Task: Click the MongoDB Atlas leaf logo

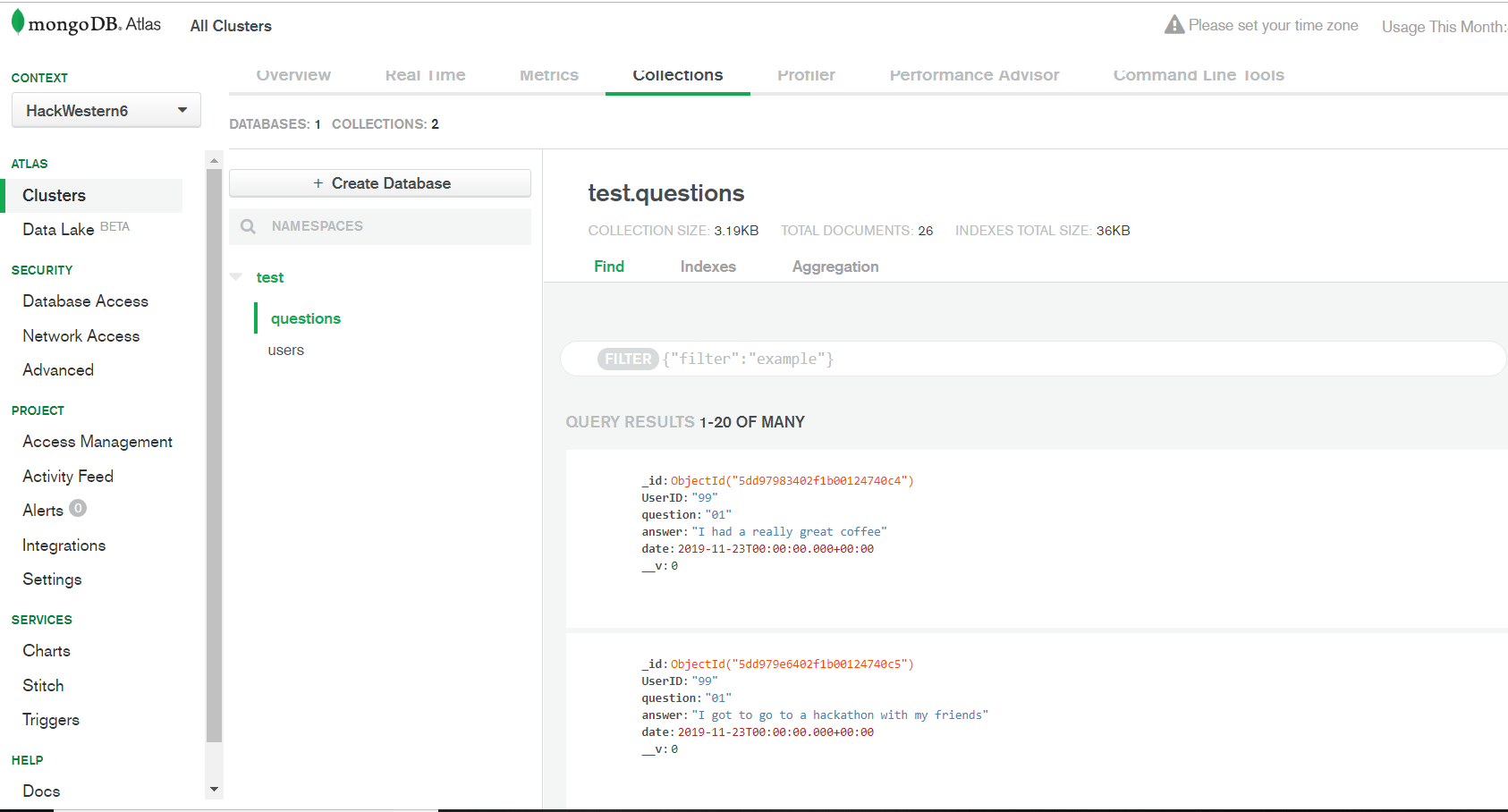Action: point(18,22)
